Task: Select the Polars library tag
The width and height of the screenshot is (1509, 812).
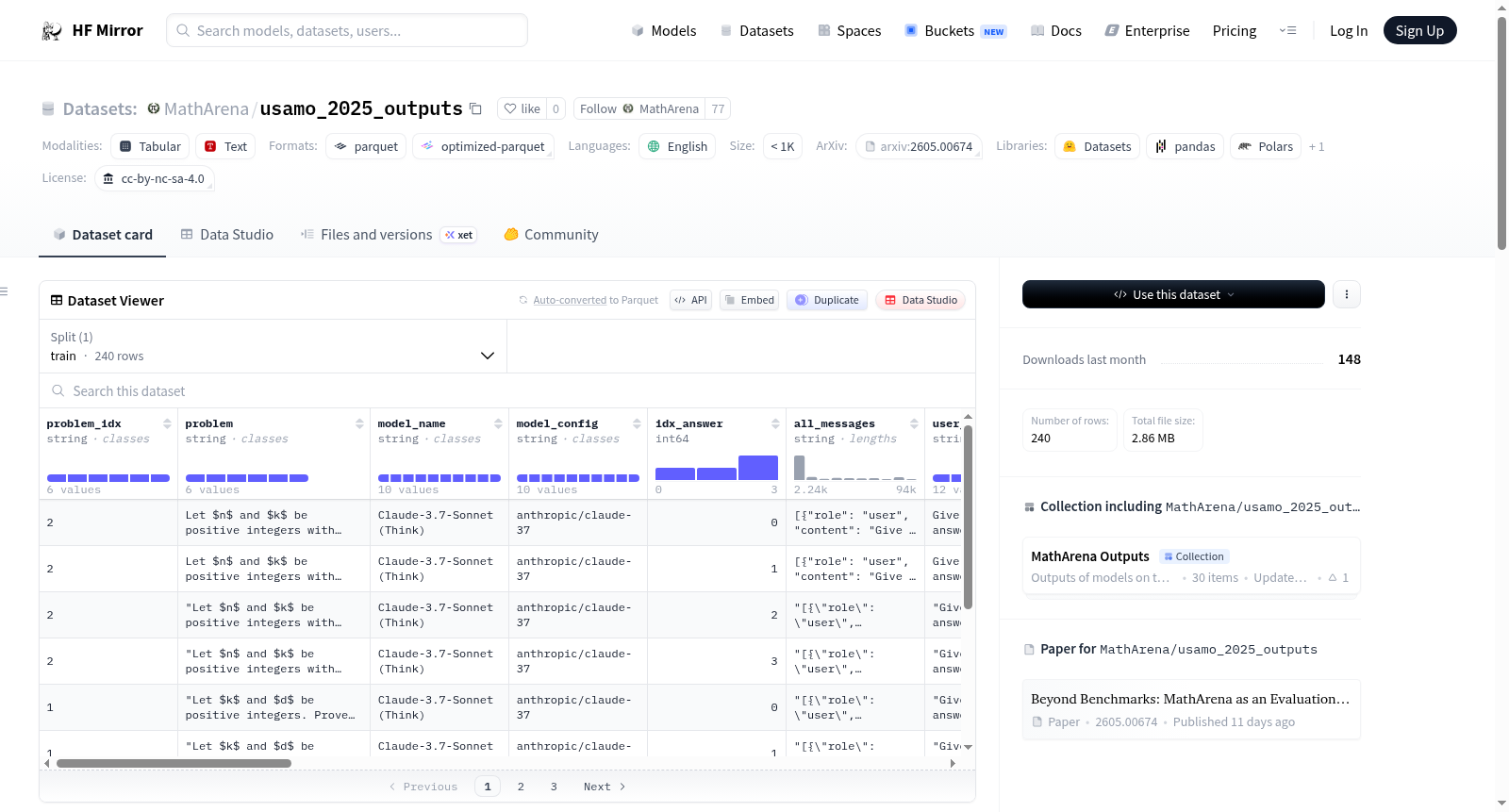Action: pos(1266,146)
